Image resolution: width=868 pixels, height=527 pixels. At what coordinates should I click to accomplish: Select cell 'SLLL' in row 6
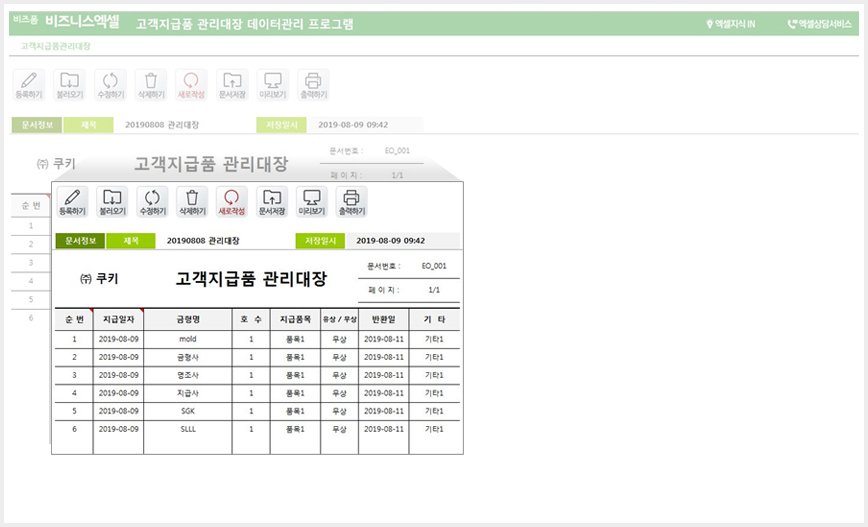188,429
